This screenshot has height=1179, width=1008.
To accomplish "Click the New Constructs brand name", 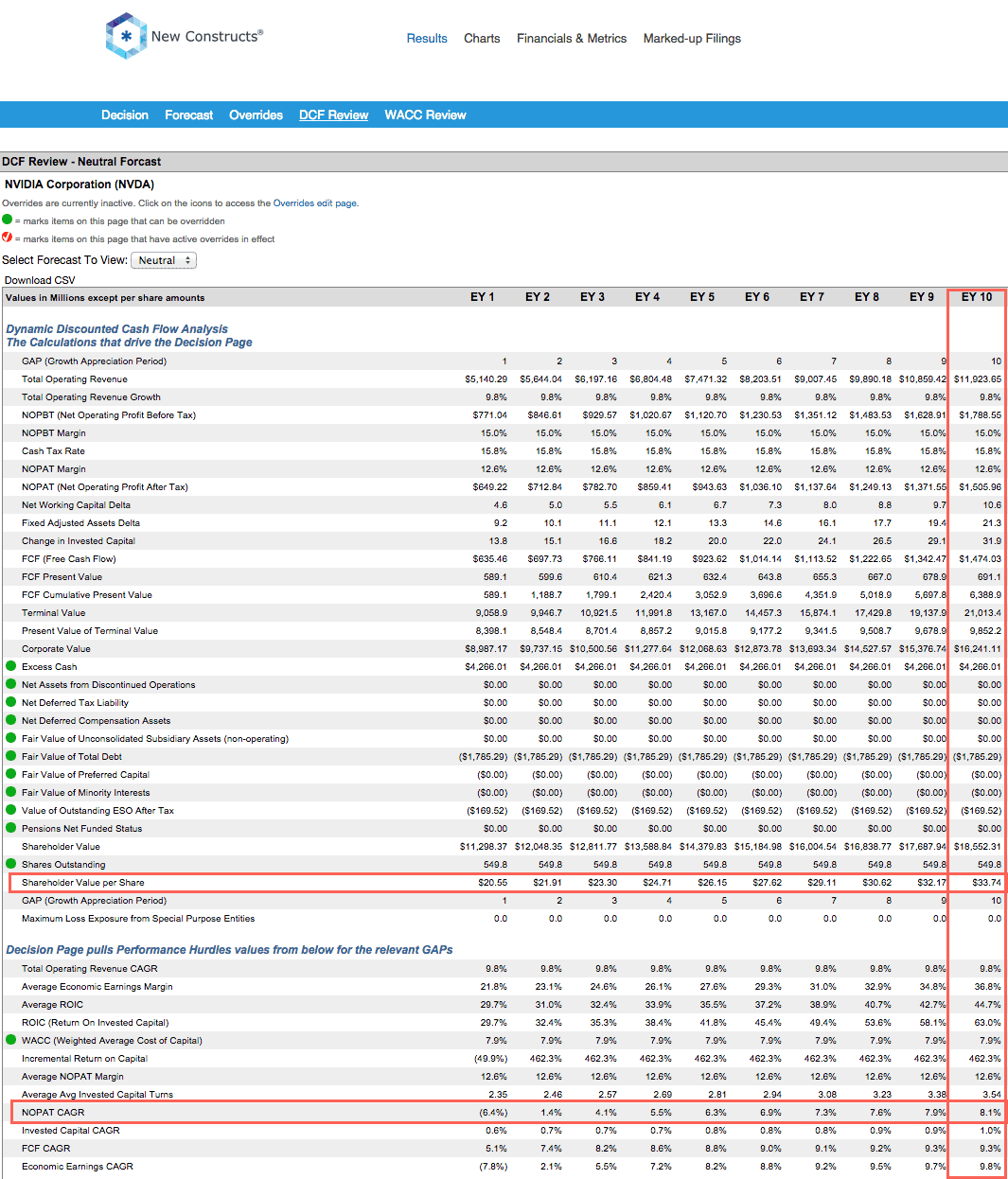I will coord(207,36).
